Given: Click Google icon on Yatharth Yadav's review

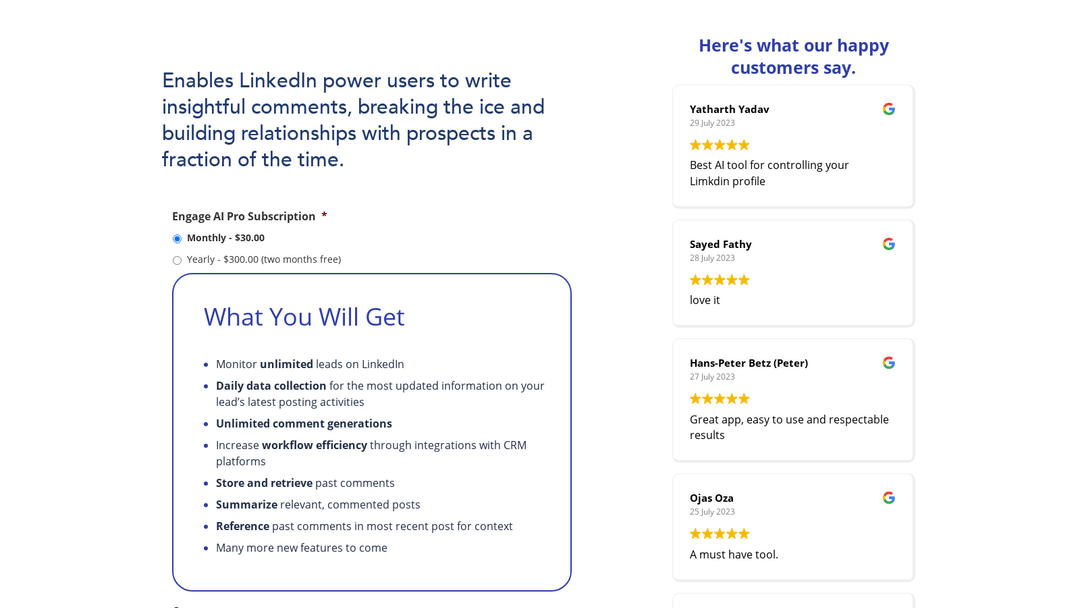Looking at the screenshot, I should pyautogui.click(x=888, y=109).
